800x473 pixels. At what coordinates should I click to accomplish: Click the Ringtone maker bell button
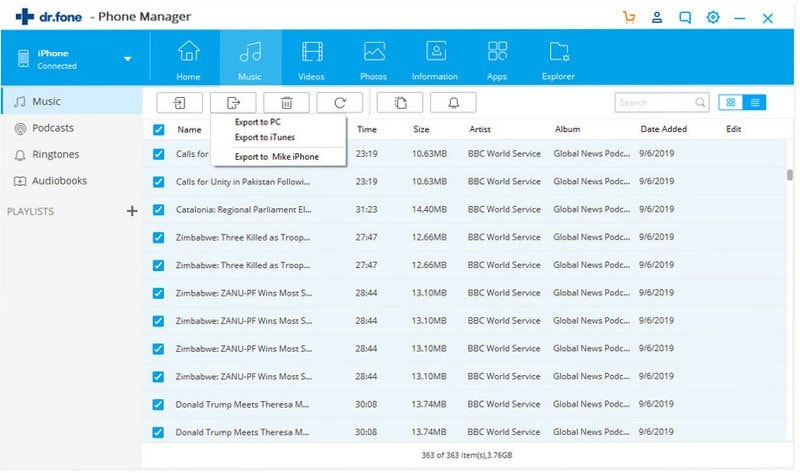pos(454,103)
